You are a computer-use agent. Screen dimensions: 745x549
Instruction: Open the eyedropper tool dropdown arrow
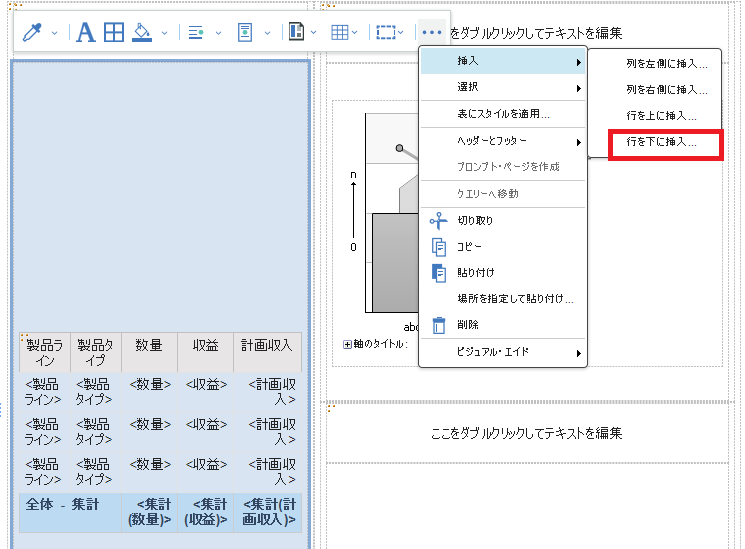(x=55, y=33)
